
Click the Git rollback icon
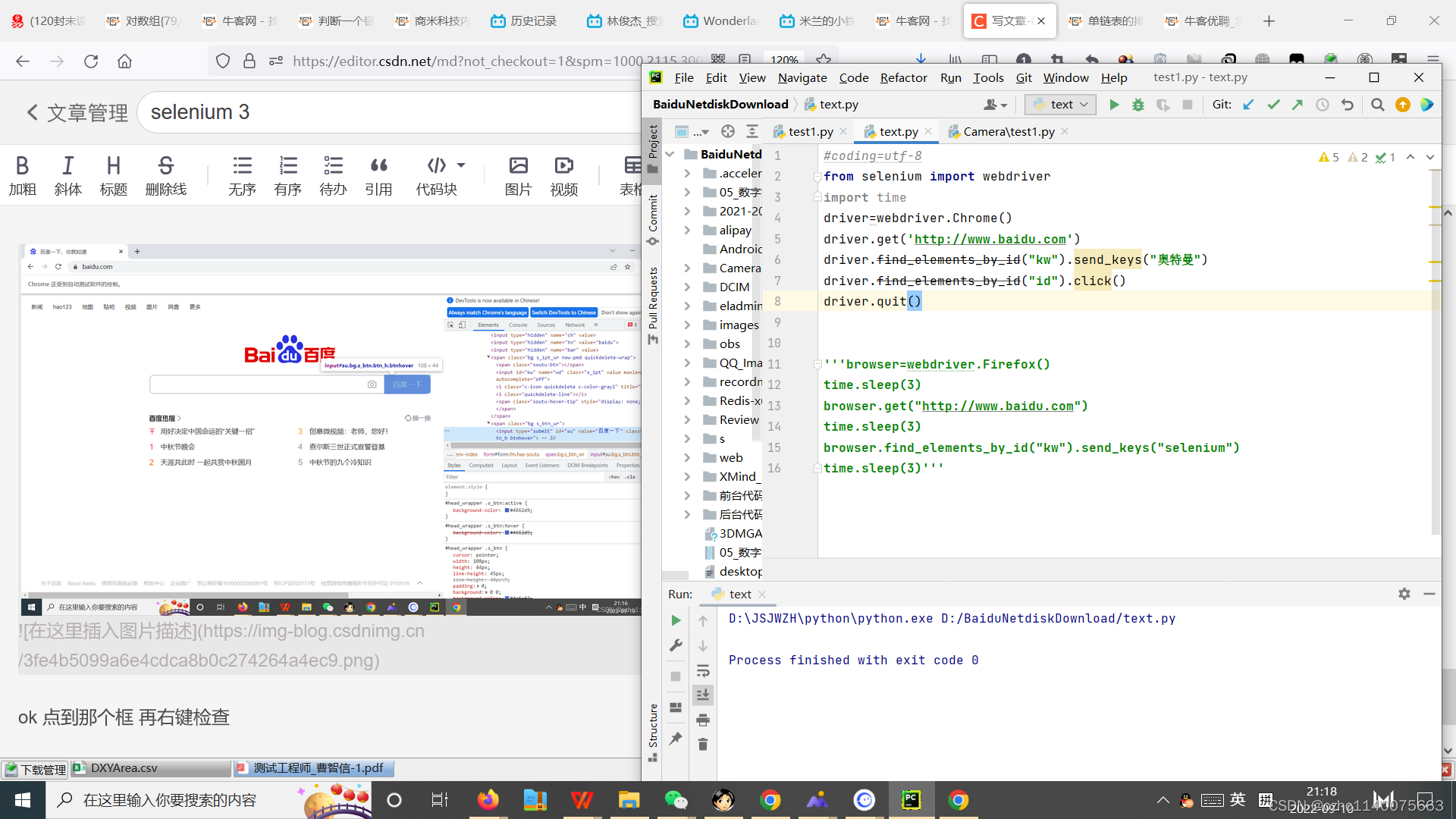tap(1347, 105)
